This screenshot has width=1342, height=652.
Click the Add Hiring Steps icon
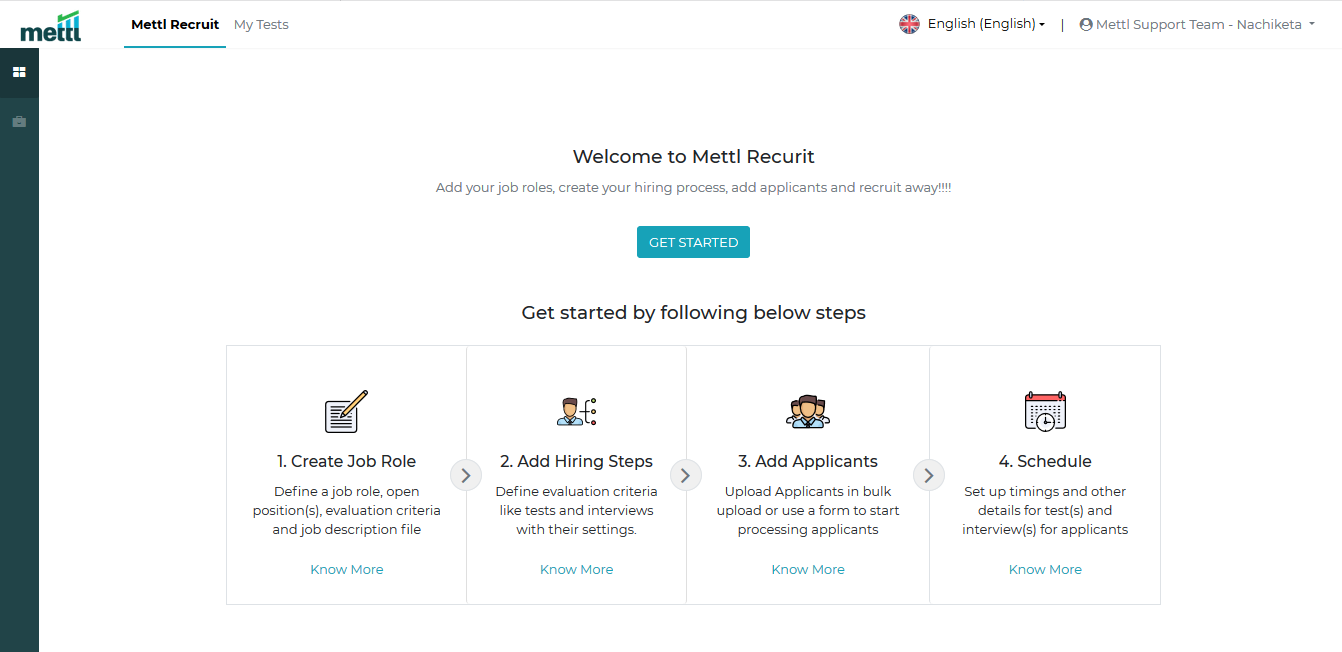[x=576, y=411]
